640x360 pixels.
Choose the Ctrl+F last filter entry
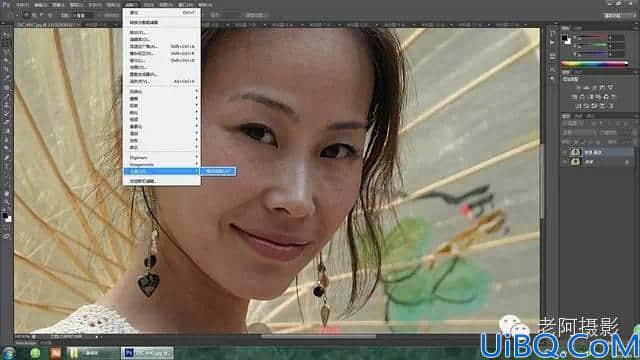pyautogui.click(x=162, y=13)
